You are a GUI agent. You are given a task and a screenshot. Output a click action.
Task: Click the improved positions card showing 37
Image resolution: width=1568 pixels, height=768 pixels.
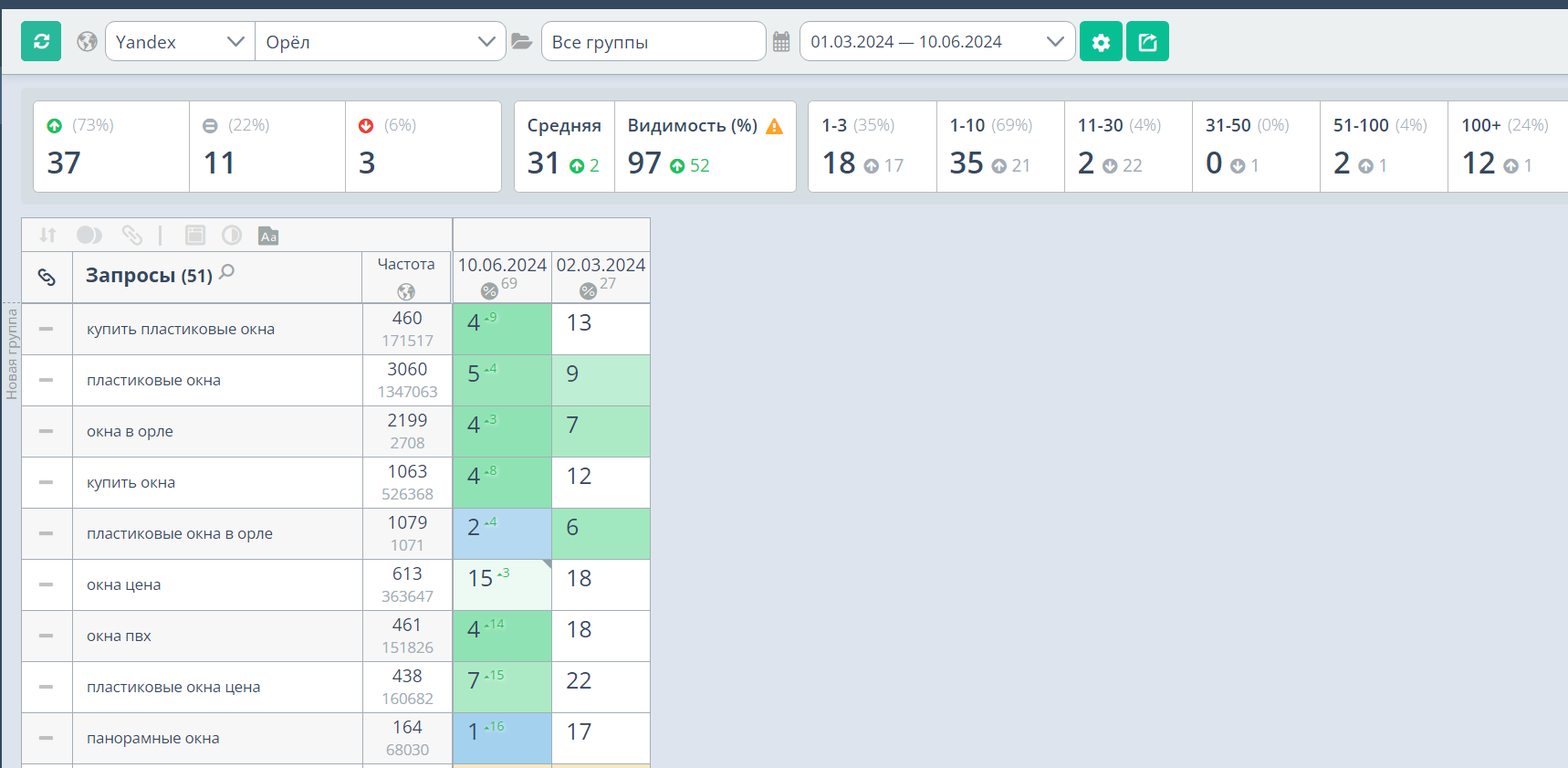tap(111, 146)
